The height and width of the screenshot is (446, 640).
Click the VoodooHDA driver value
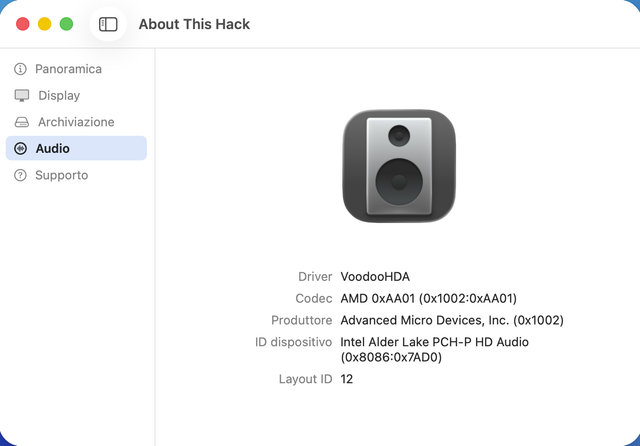coord(375,277)
